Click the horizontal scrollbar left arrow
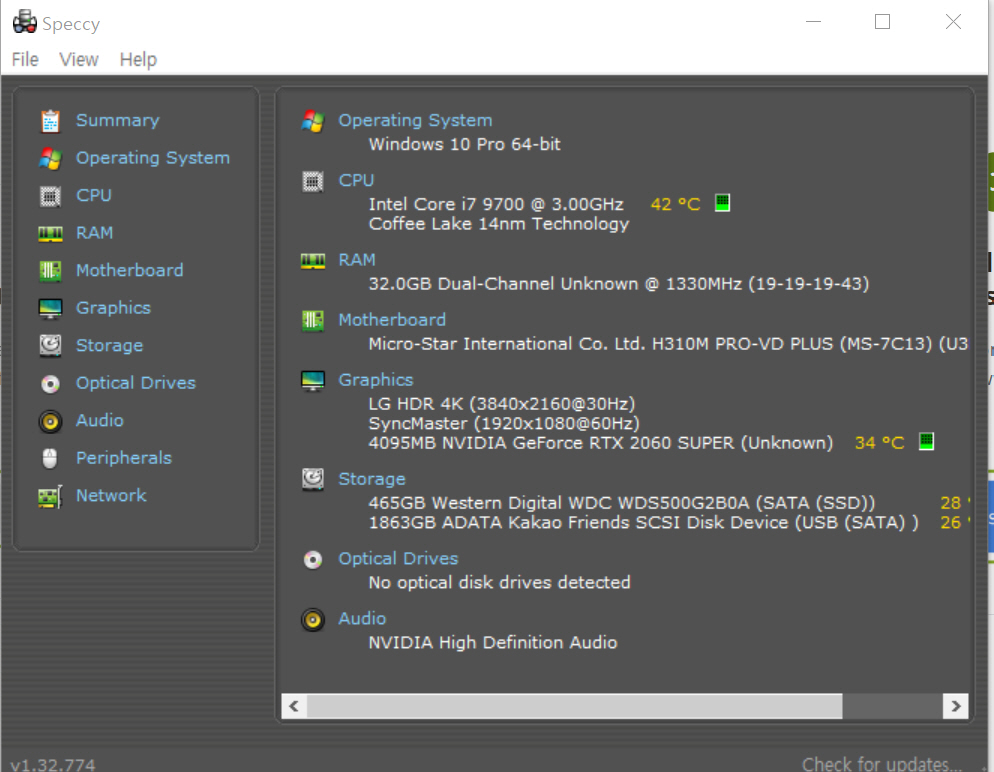Viewport: 994px width, 772px height. tap(294, 706)
